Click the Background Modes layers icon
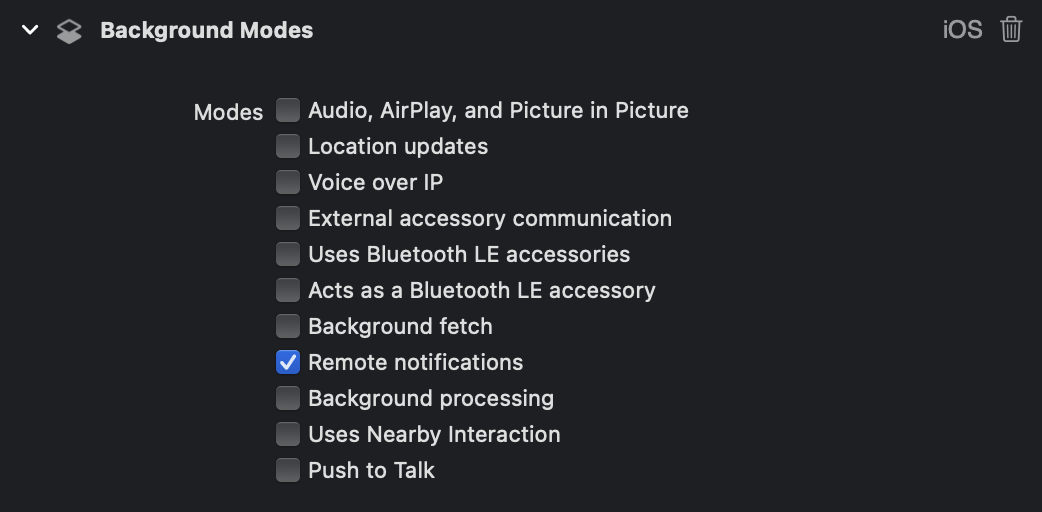The image size is (1042, 512). 69,31
